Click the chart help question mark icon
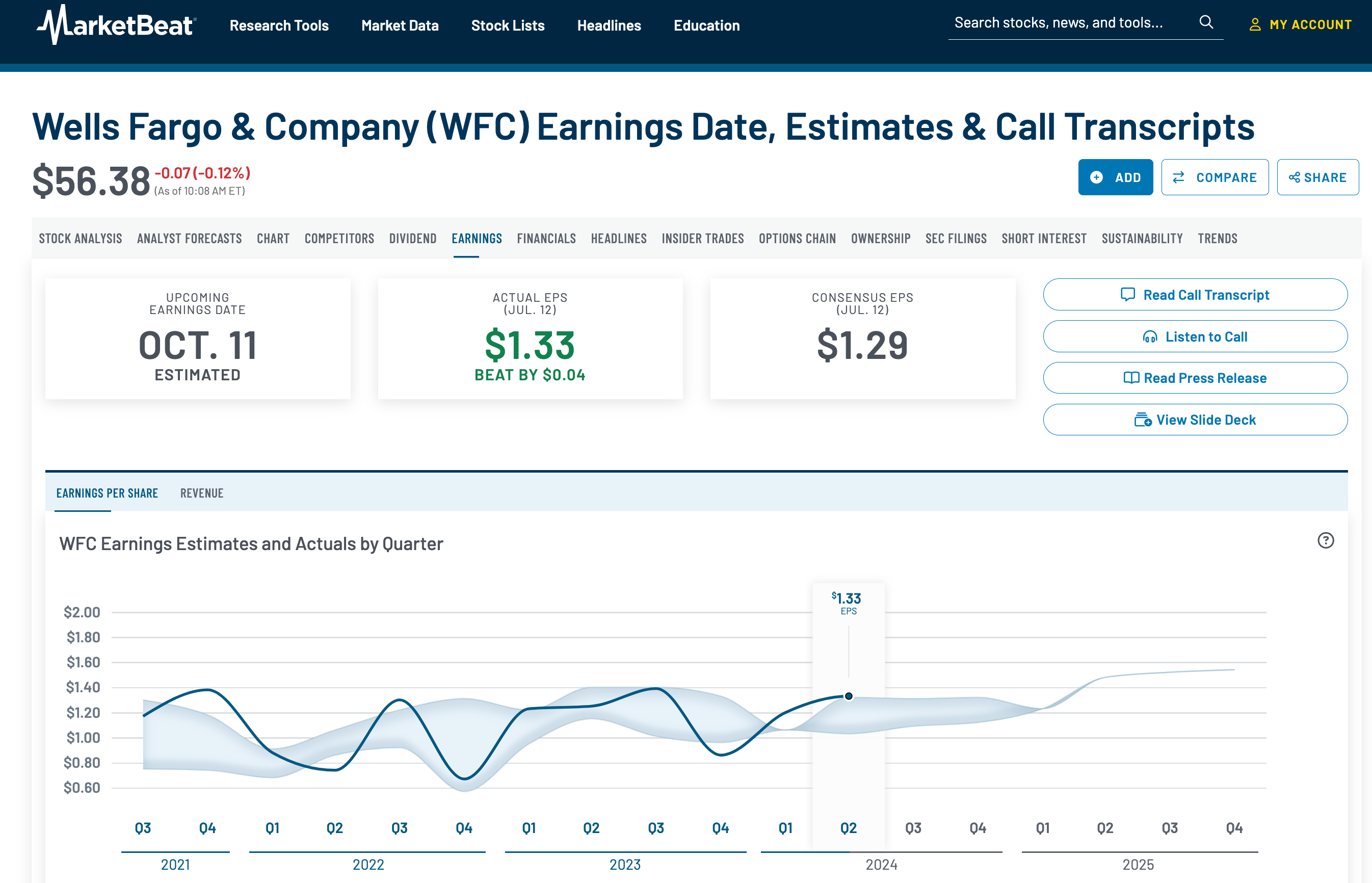The image size is (1372, 883). click(1325, 540)
